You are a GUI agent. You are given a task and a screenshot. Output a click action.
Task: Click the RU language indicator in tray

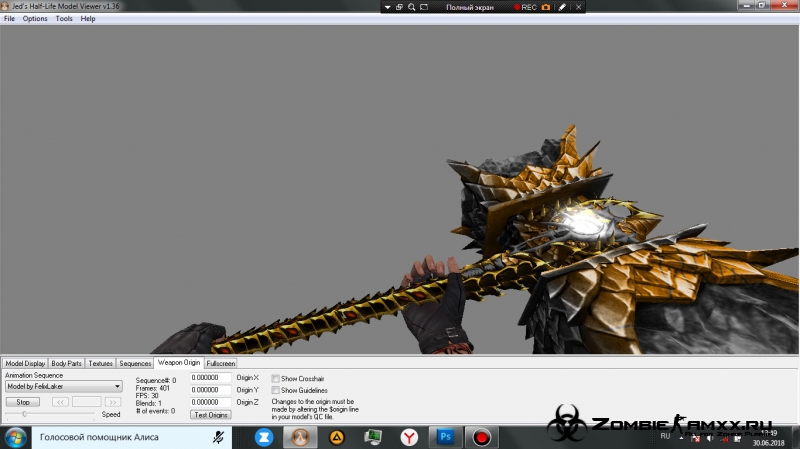coord(665,436)
